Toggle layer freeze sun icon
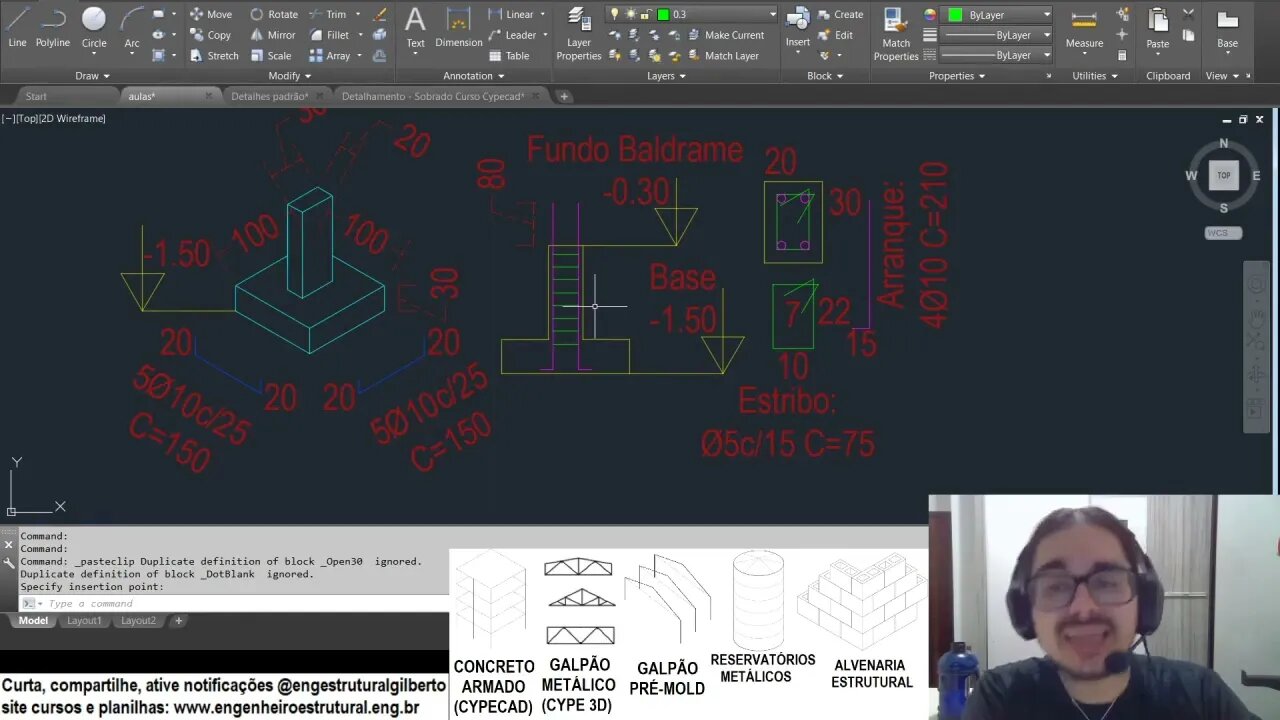This screenshot has height=720, width=1280. tap(630, 14)
